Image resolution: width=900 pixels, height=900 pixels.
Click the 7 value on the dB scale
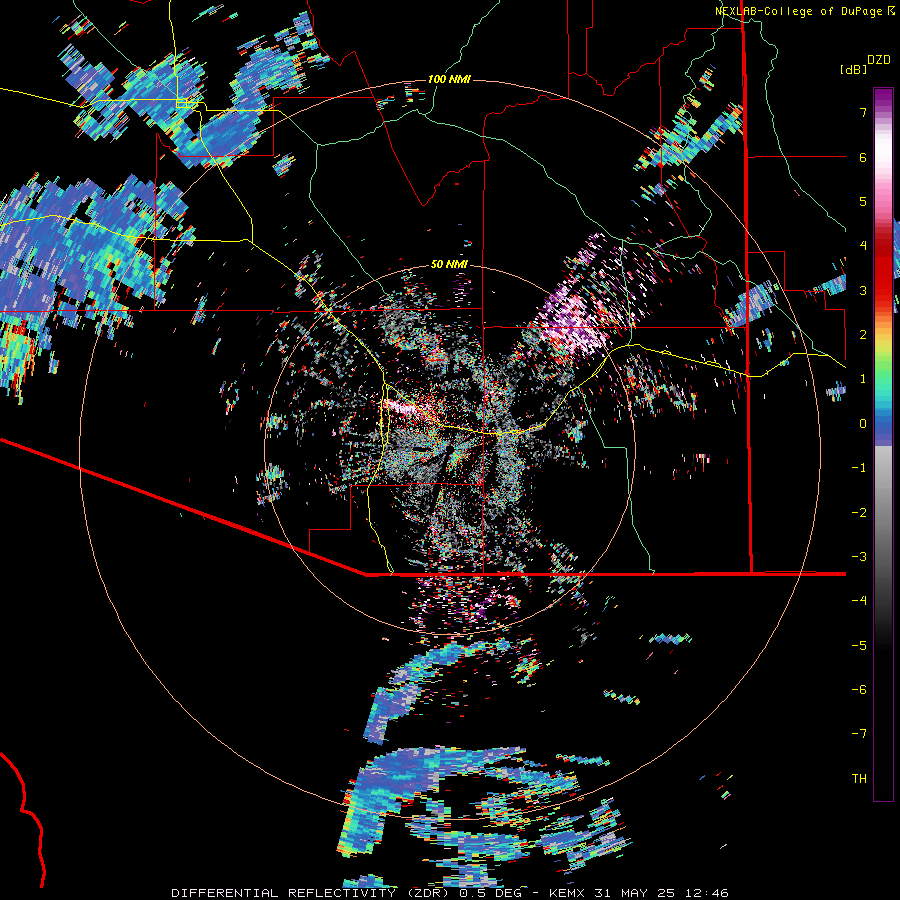click(863, 112)
